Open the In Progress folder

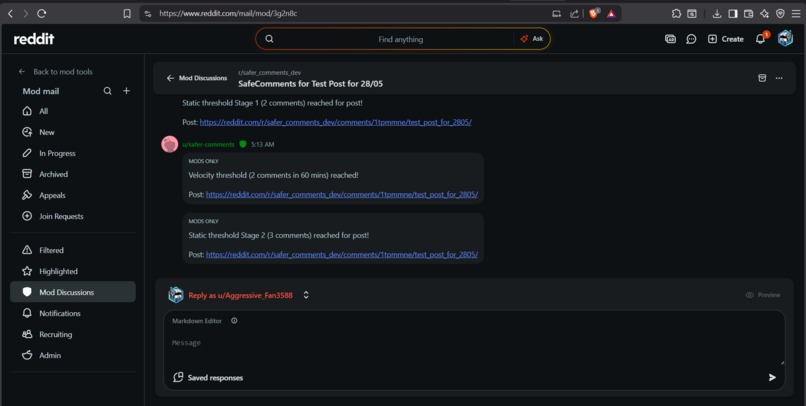73,153
